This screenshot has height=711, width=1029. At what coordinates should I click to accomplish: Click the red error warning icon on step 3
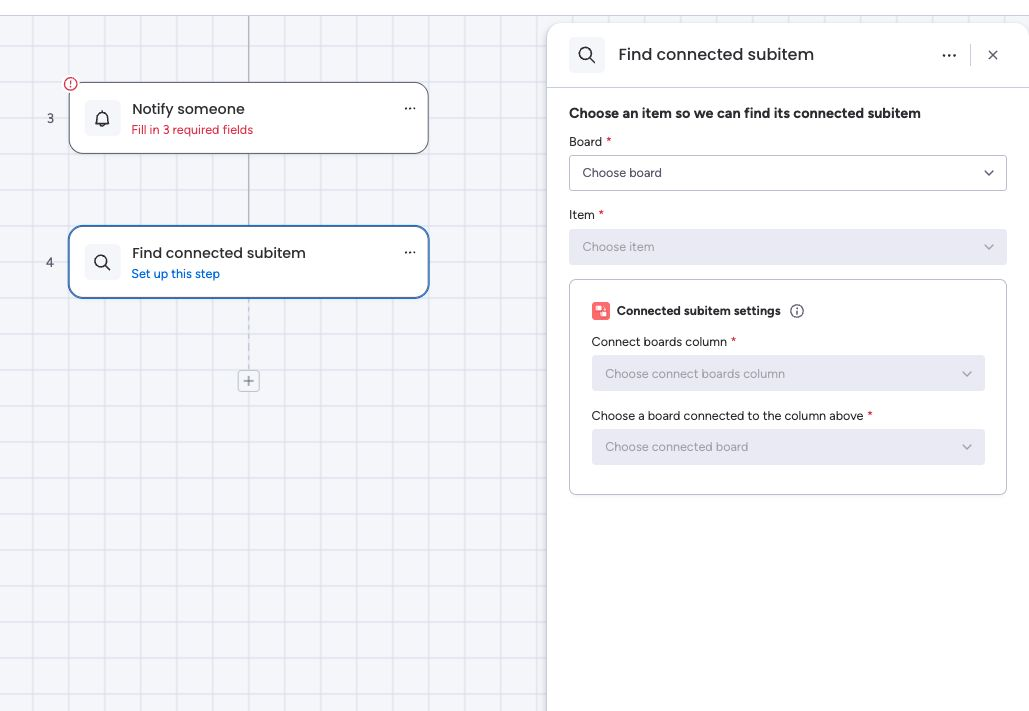coord(70,83)
